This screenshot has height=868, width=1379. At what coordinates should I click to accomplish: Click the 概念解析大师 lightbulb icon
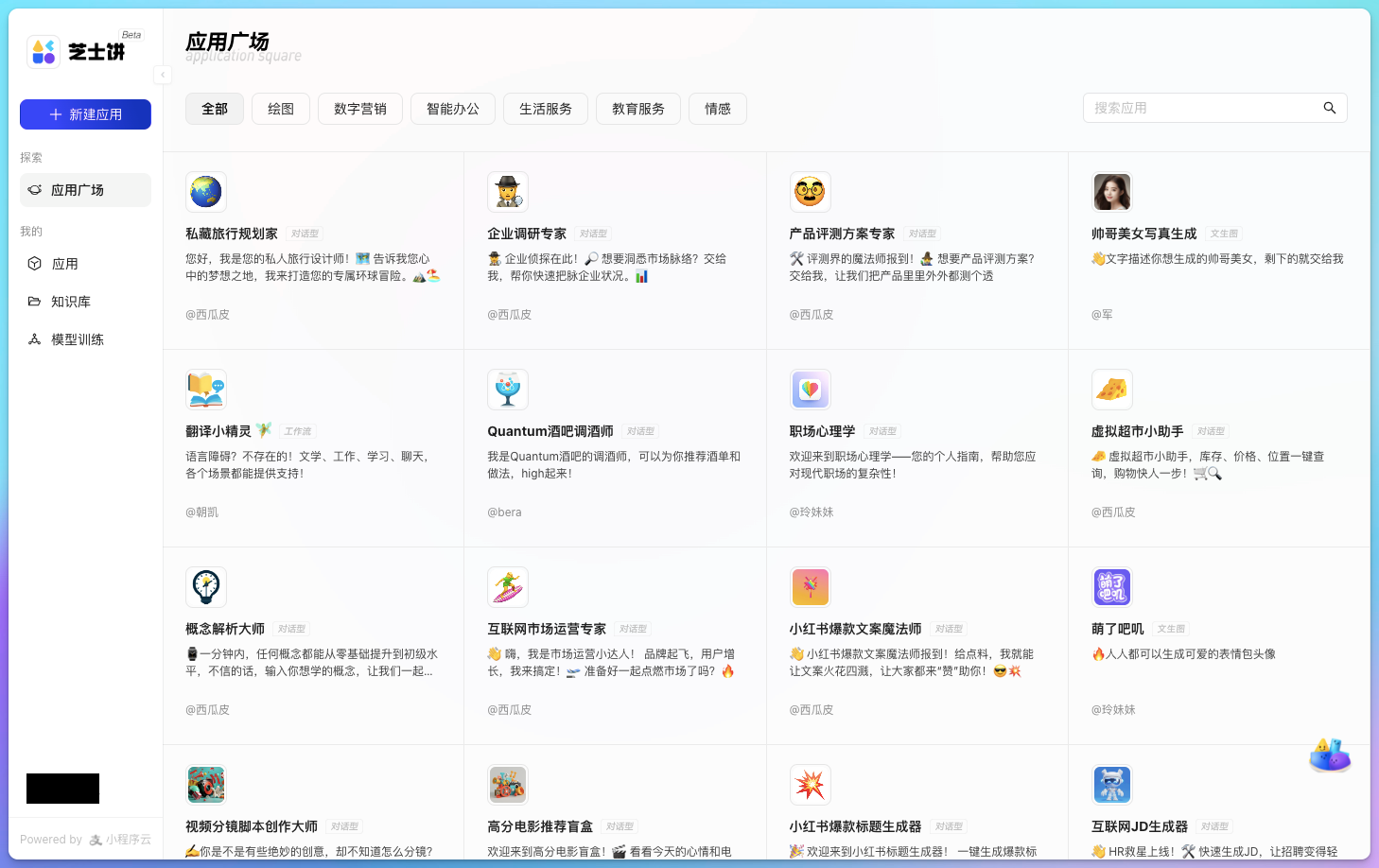click(x=206, y=586)
